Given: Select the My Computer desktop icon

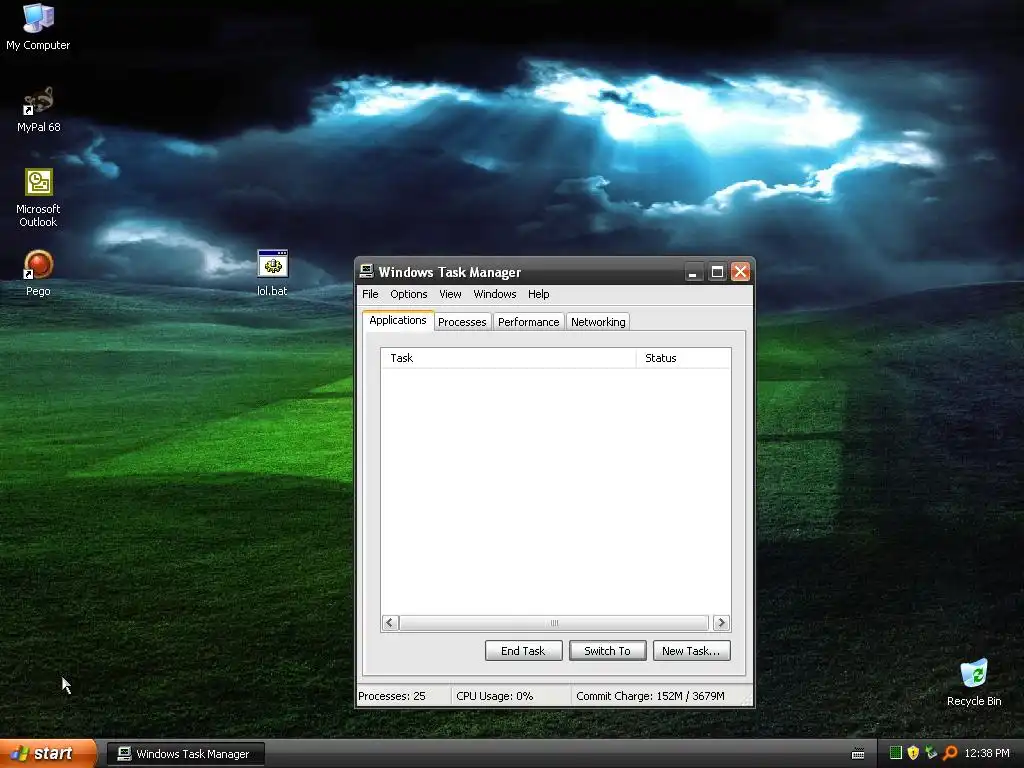Looking at the screenshot, I should pos(38,26).
